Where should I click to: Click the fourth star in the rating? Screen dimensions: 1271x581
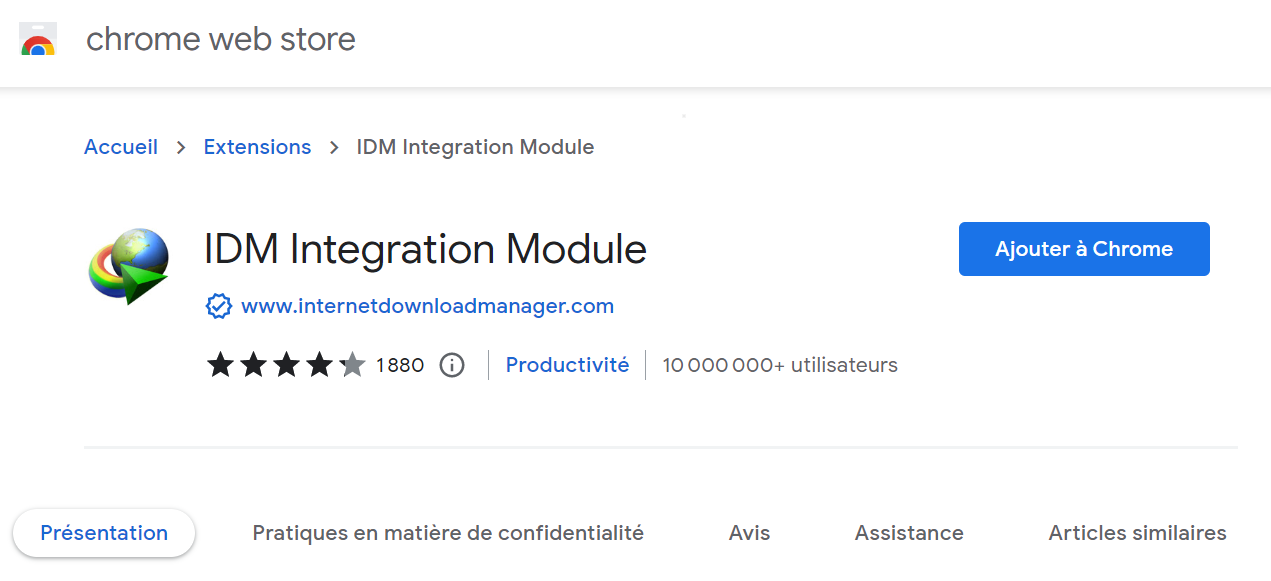coord(317,365)
